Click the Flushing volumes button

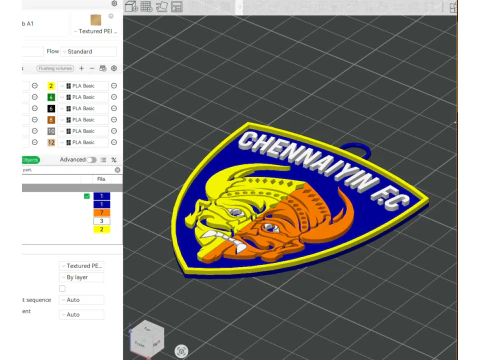click(55, 68)
